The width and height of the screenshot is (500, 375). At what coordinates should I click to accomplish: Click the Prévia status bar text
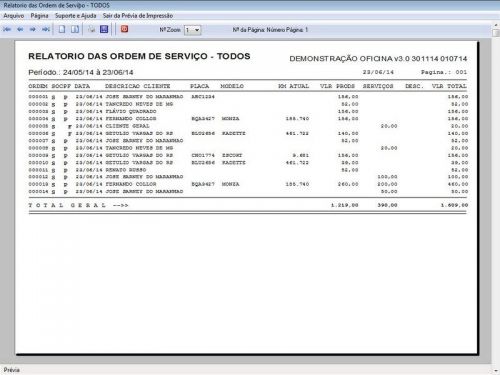(x=12, y=370)
